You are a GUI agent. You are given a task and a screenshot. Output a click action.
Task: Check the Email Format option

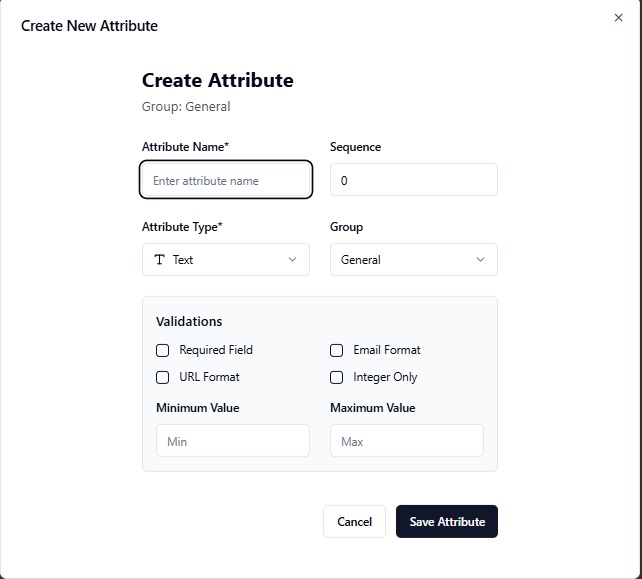pyautogui.click(x=337, y=351)
